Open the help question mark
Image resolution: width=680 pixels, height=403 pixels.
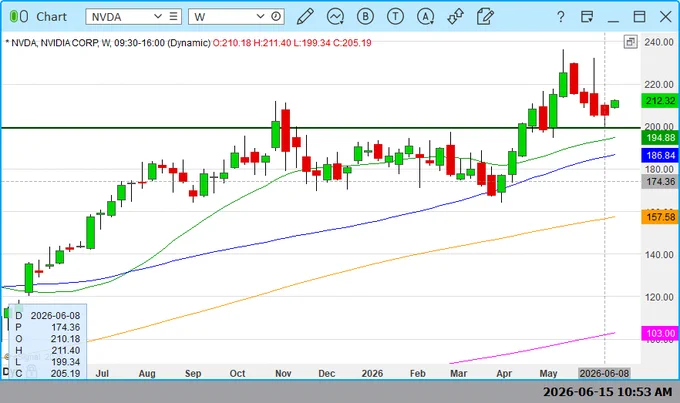(x=561, y=17)
